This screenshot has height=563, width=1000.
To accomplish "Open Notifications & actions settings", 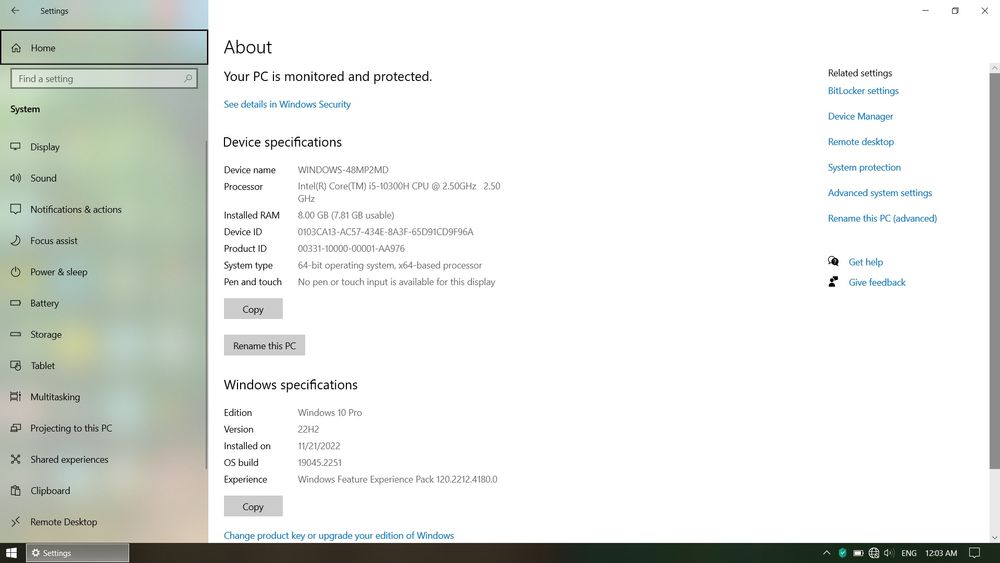I will (x=104, y=209).
